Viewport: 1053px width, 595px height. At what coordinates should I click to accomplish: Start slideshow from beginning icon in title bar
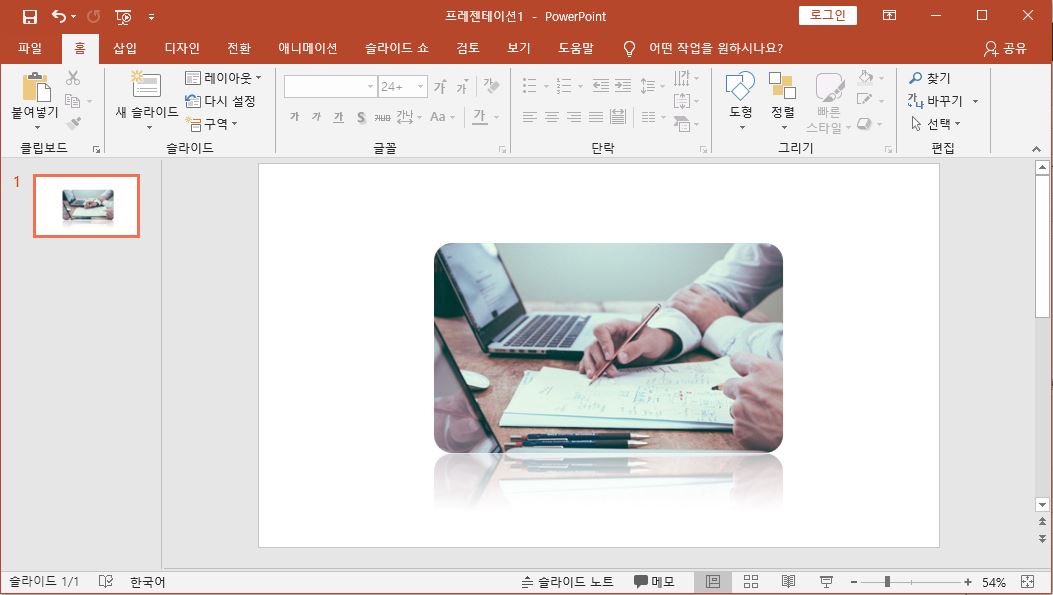click(x=123, y=17)
